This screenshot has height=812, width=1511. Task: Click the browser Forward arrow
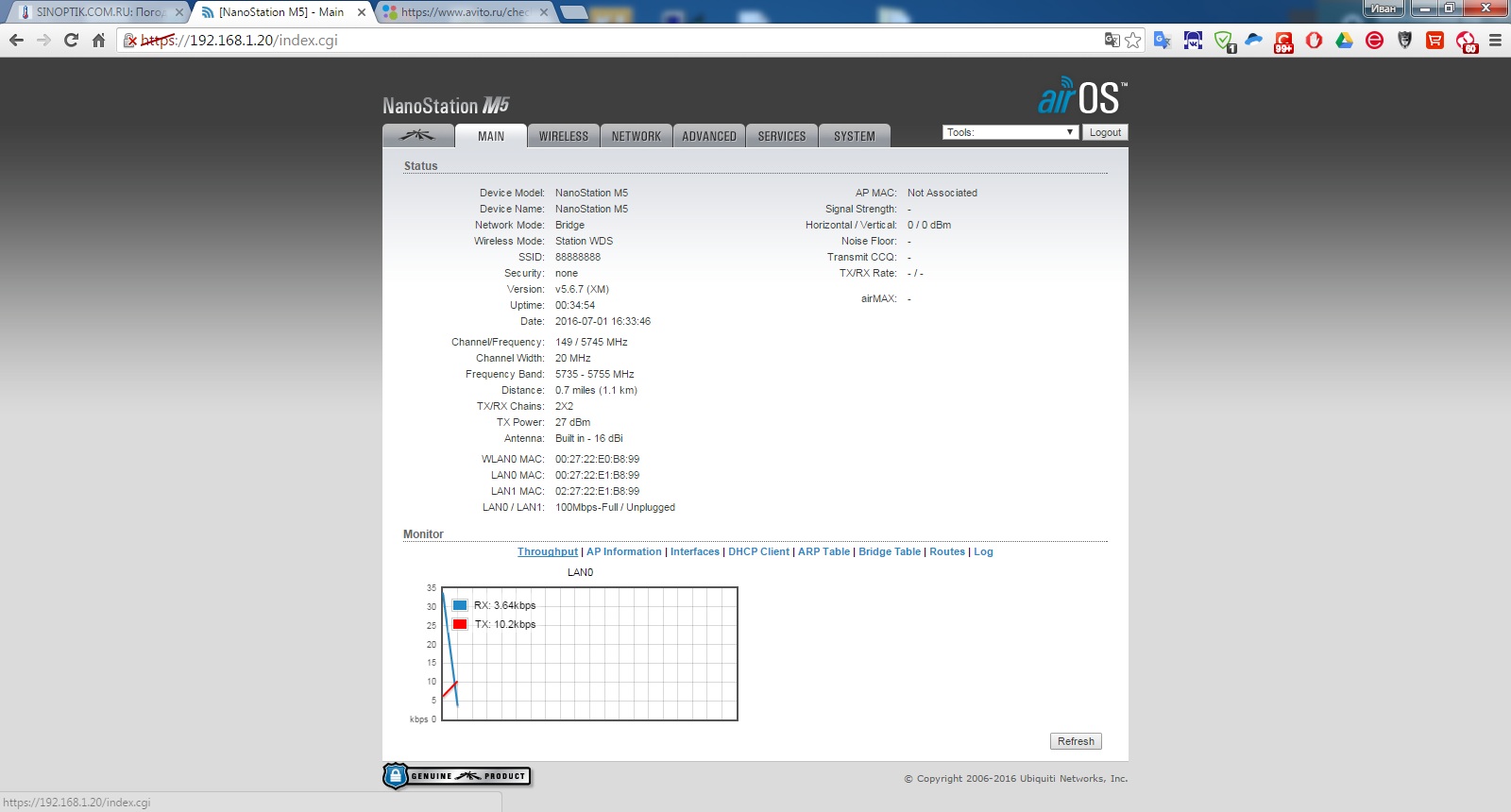[43, 40]
